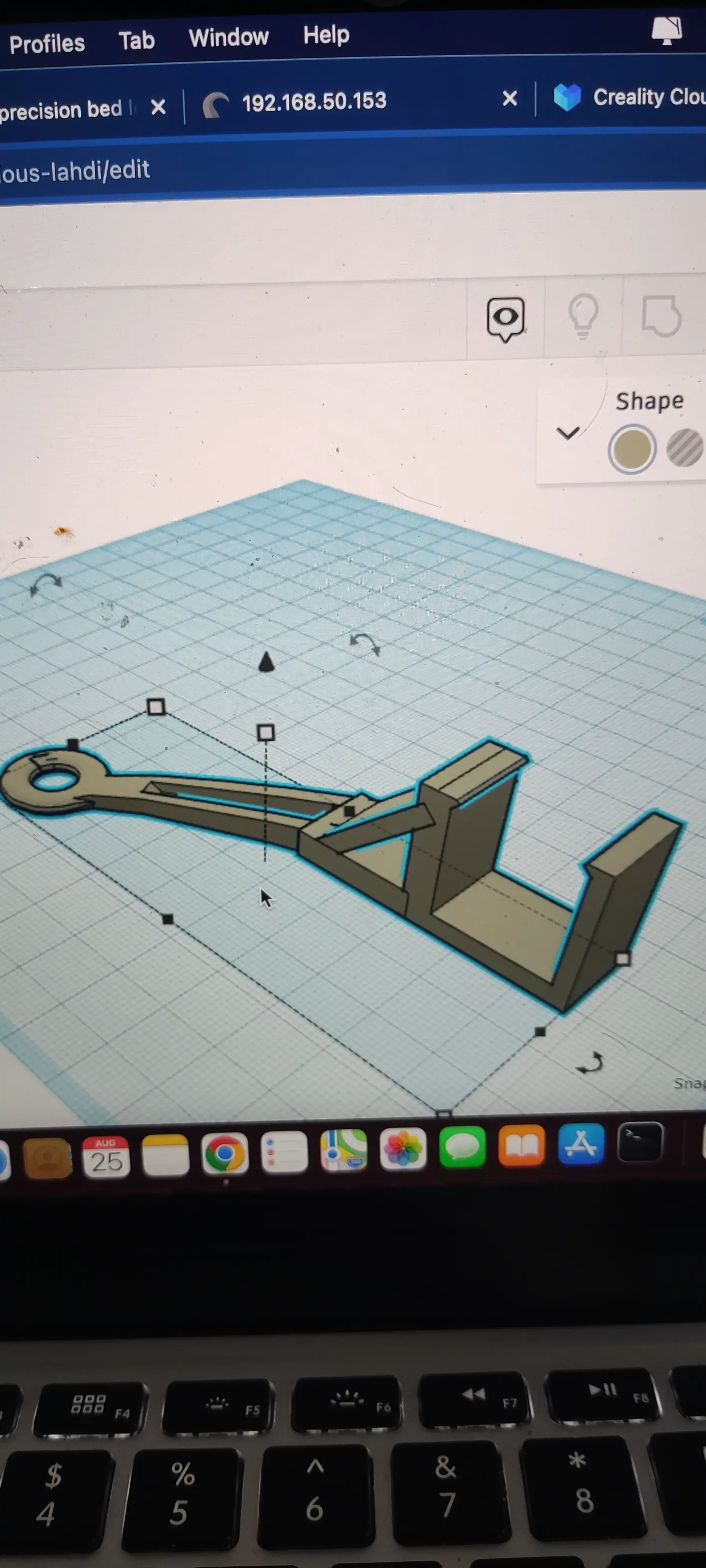Collapse the Shape panel with the chevron
Image resolution: width=706 pixels, height=1568 pixels.
(568, 433)
